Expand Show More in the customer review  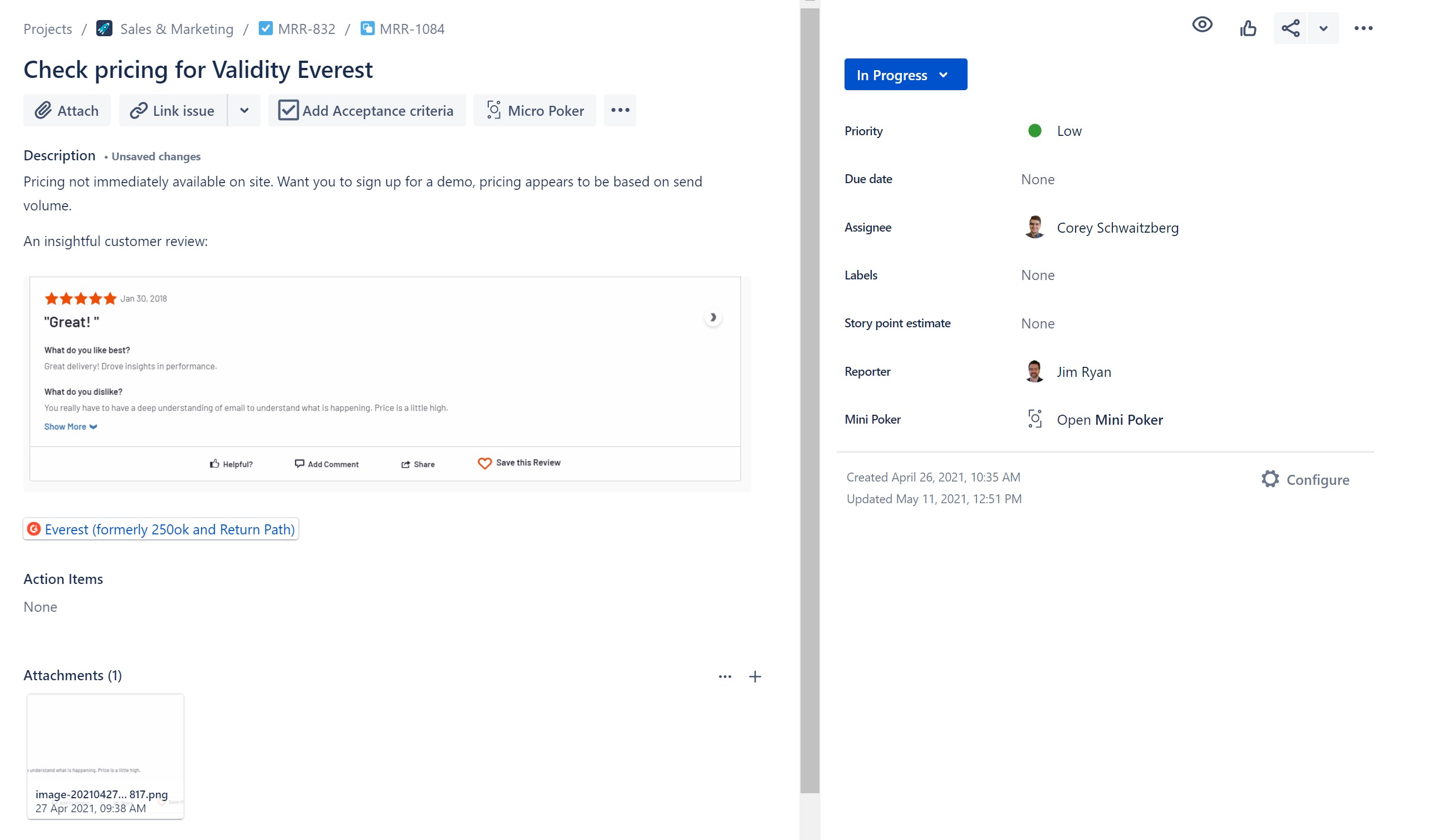[71, 426]
